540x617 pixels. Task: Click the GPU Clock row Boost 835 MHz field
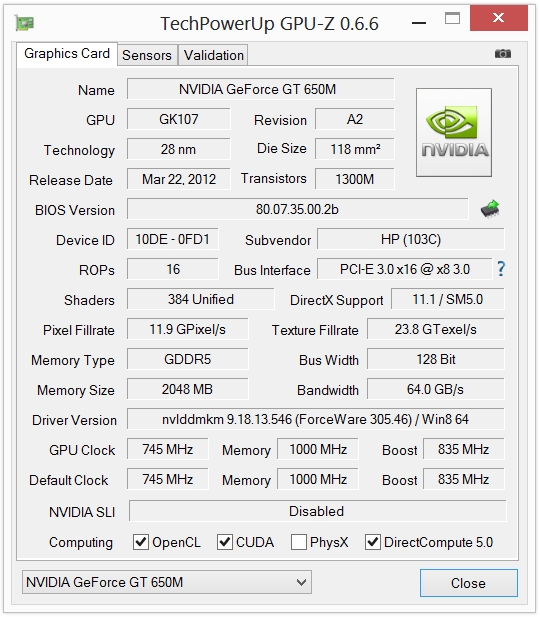(464, 449)
